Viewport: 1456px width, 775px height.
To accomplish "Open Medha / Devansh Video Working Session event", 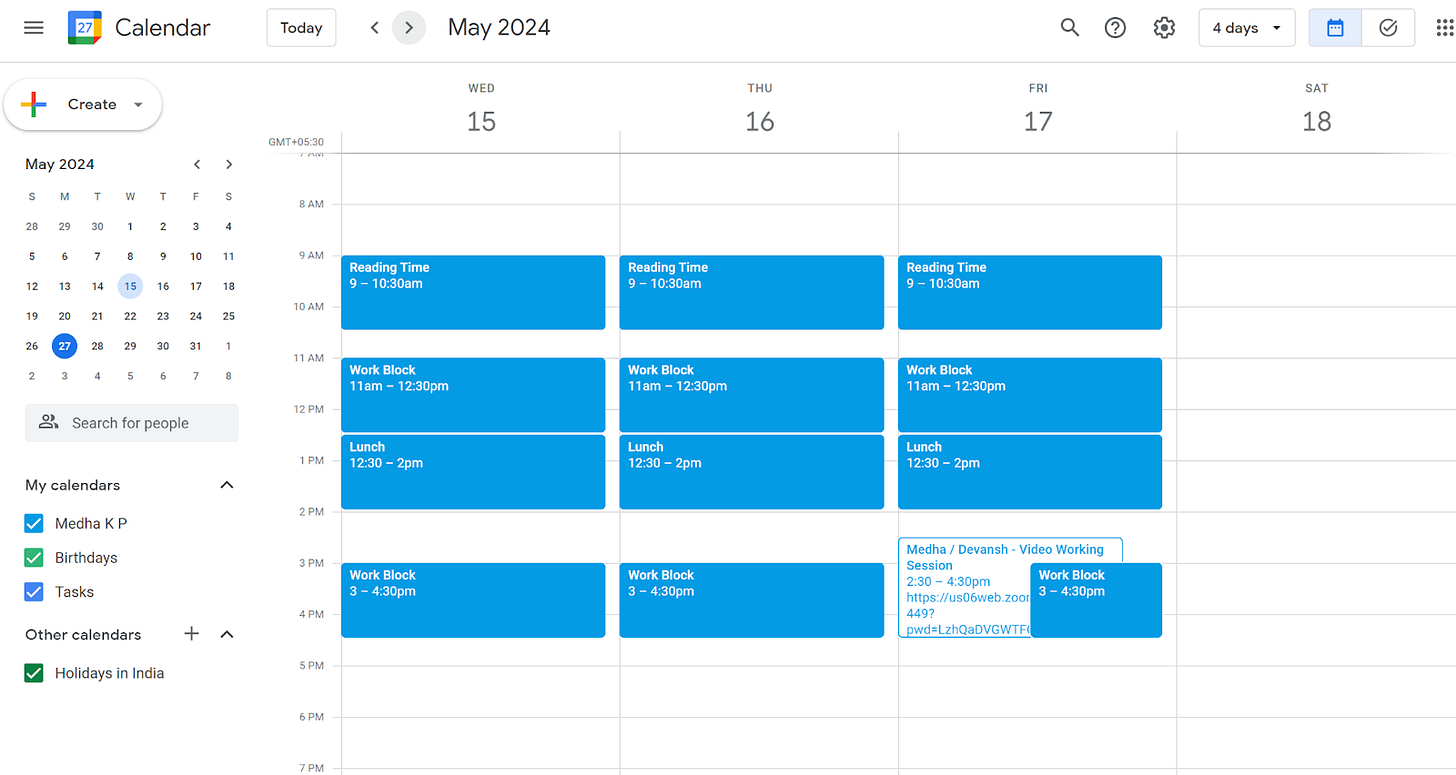I will [x=965, y=590].
